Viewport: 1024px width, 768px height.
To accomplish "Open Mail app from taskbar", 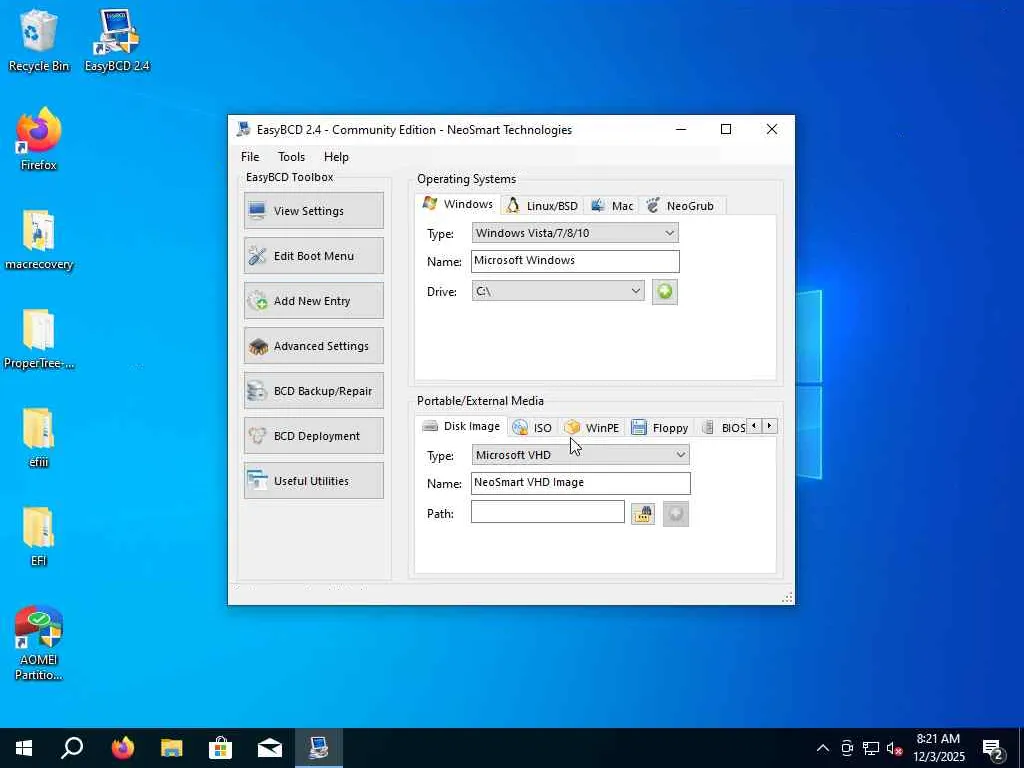I will click(270, 748).
